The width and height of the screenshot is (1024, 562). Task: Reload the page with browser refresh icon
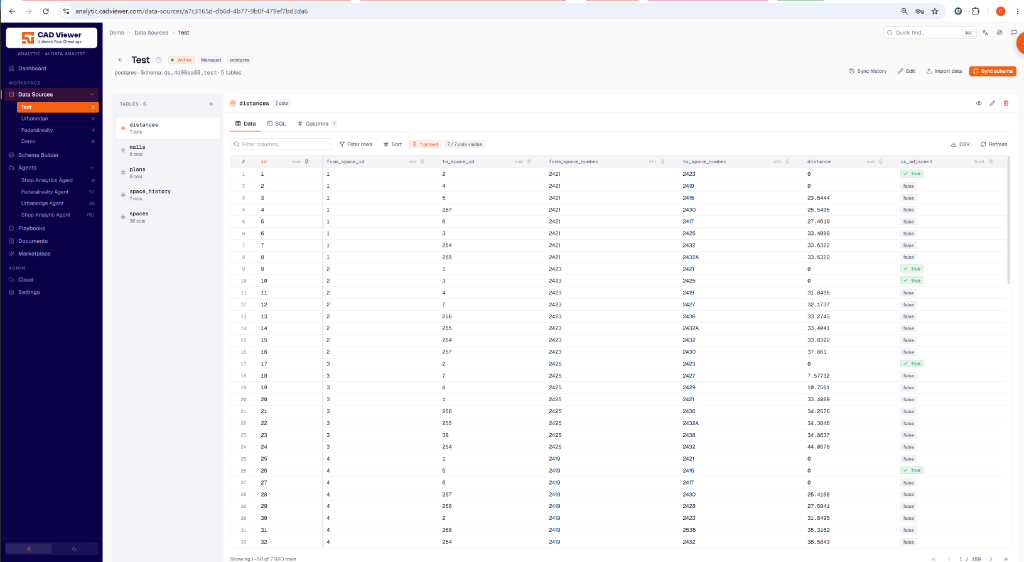click(45, 11)
